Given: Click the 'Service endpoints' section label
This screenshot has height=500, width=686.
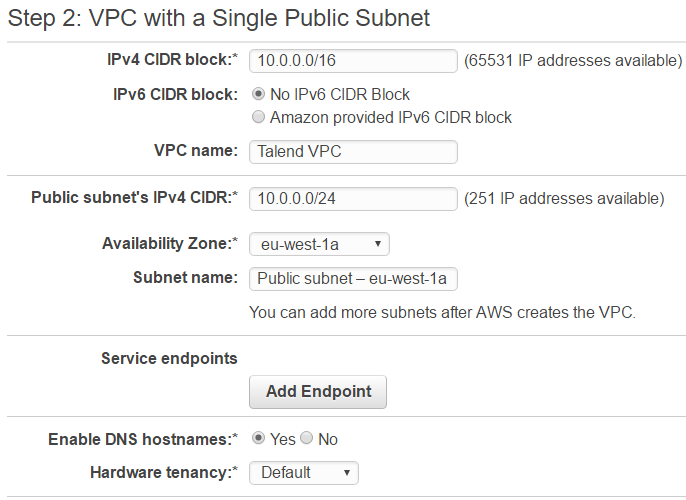Looking at the screenshot, I should tap(169, 358).
